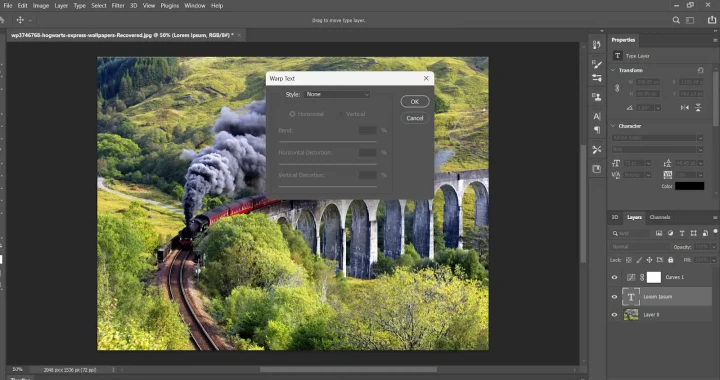Screen dimensions: 720x380
Task: Open the Paragraph panel pilcrow icon
Action: point(596,130)
